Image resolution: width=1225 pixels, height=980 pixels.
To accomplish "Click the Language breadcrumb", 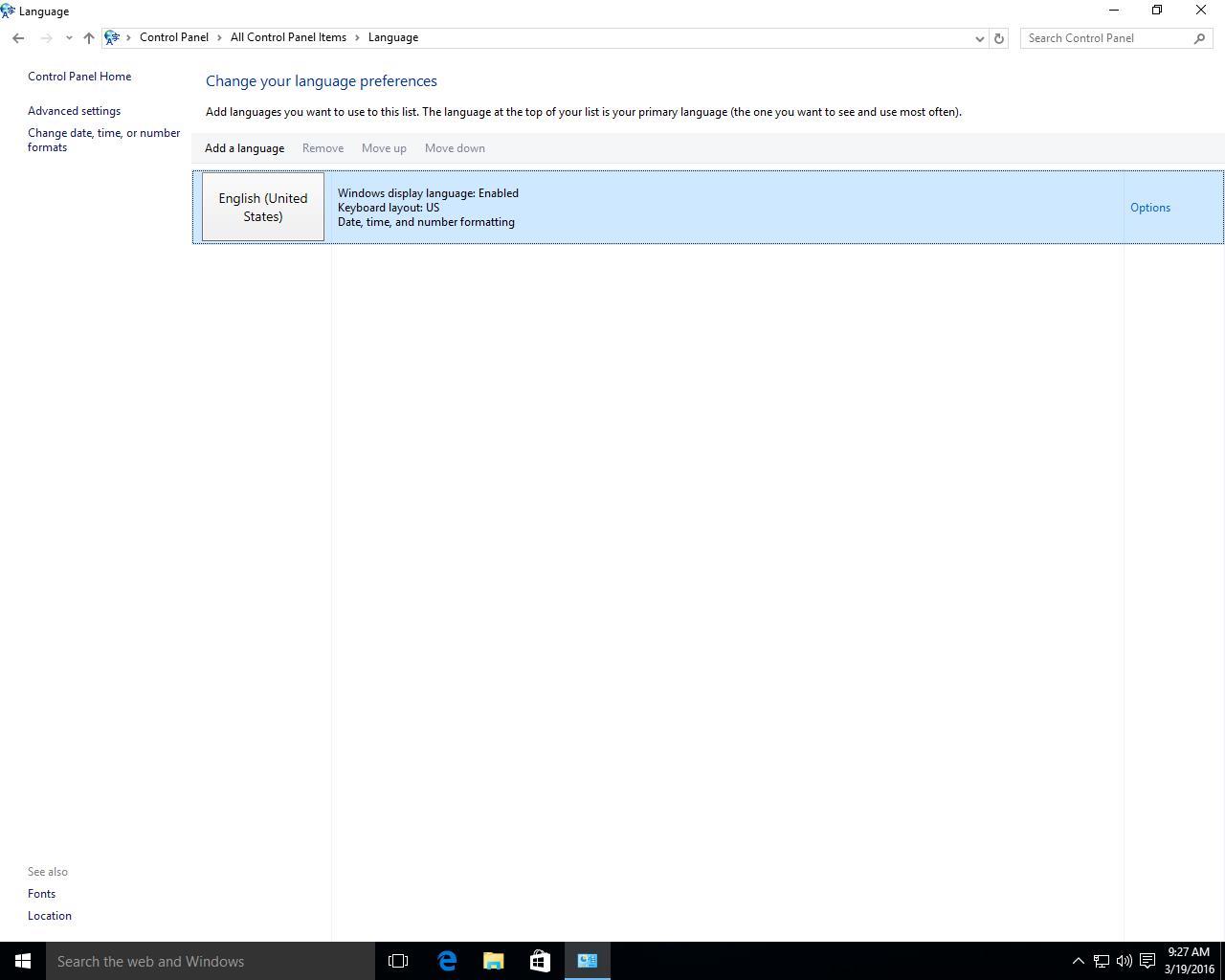I will click(x=393, y=37).
